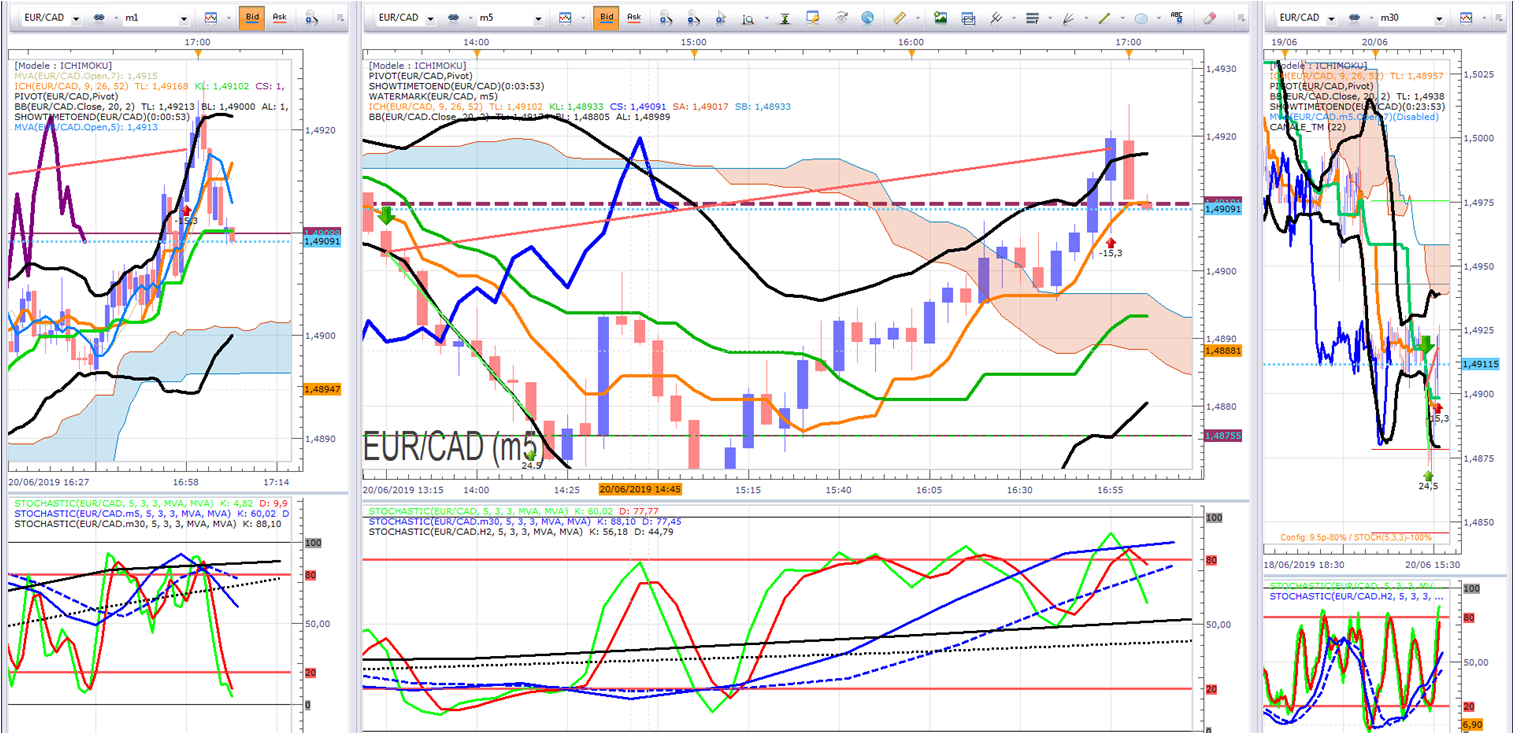Open toolbar overflow options in the m1 chart
The width and height of the screenshot is (1514, 734).
click(x=341, y=18)
